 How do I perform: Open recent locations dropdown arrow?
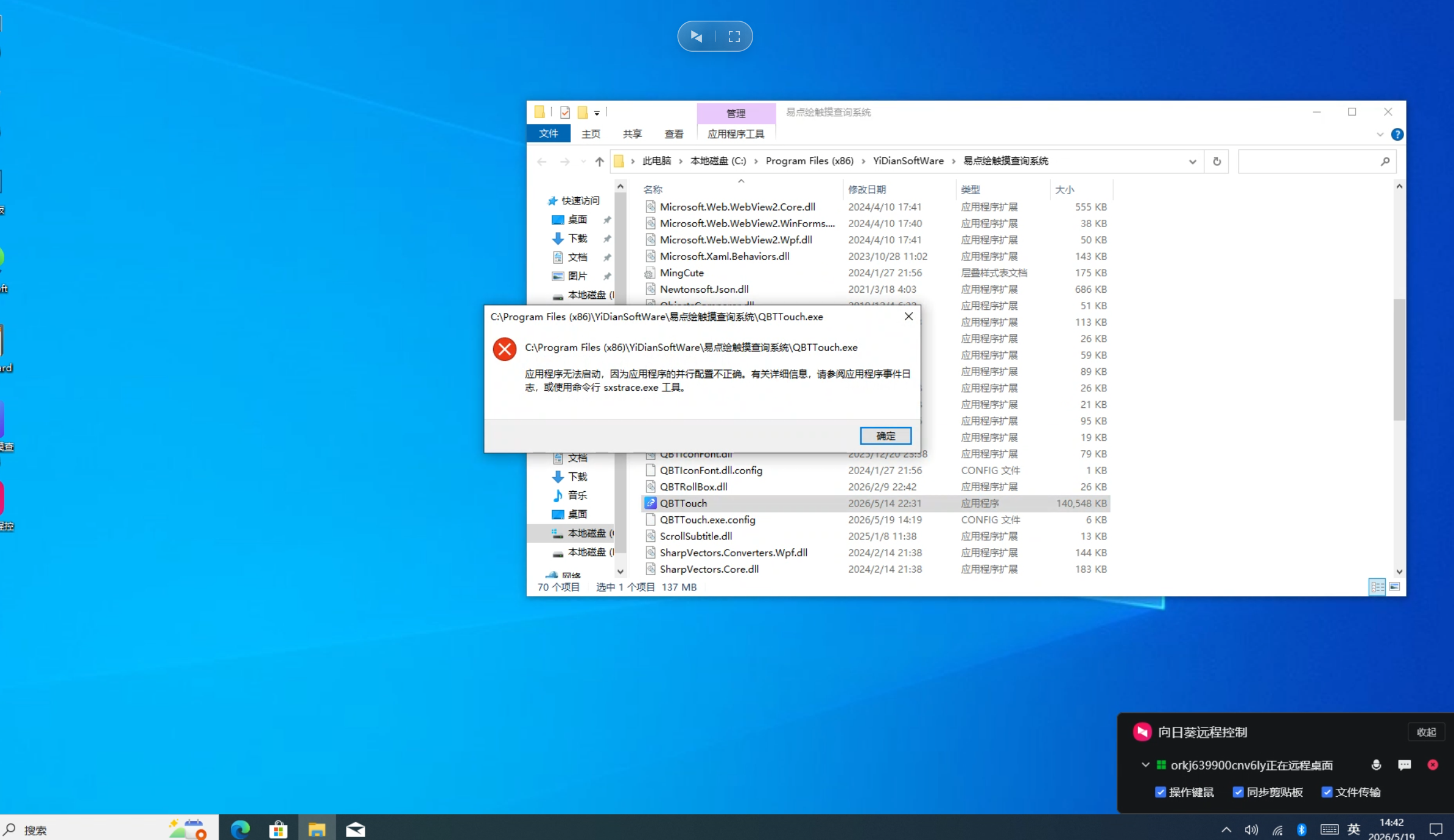(x=583, y=161)
